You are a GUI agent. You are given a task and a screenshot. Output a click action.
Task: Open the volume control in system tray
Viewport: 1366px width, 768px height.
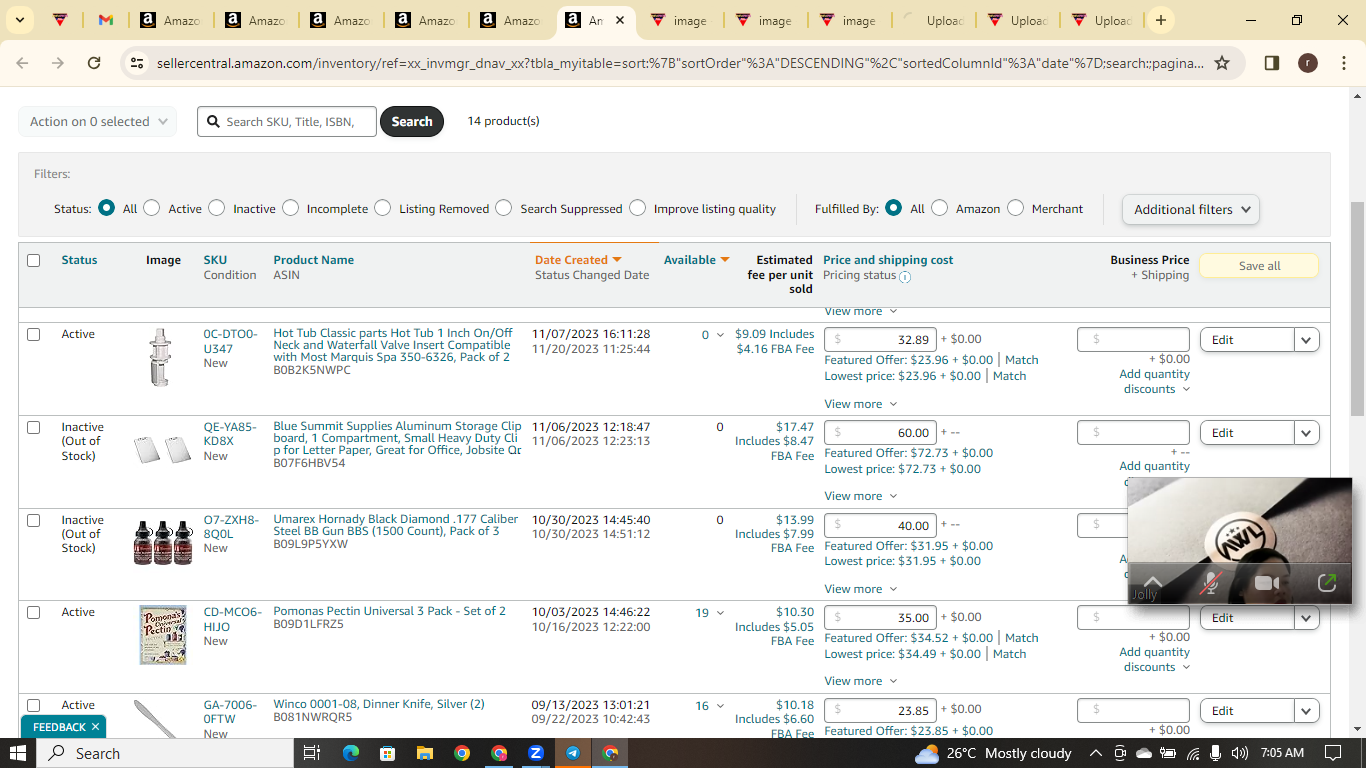(x=1240, y=753)
